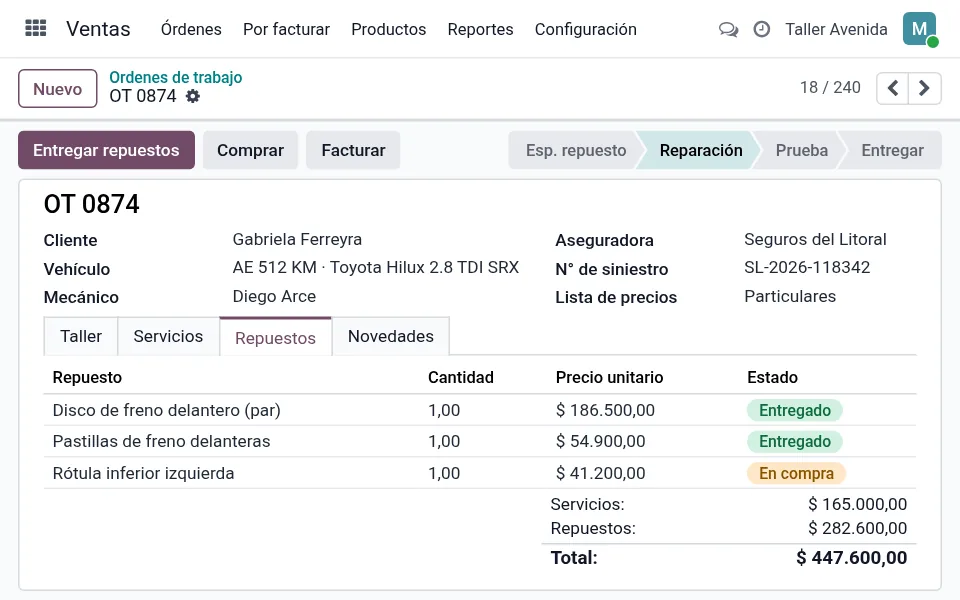Switch to the Servicios tab
The height and width of the screenshot is (600, 960).
[x=168, y=336]
